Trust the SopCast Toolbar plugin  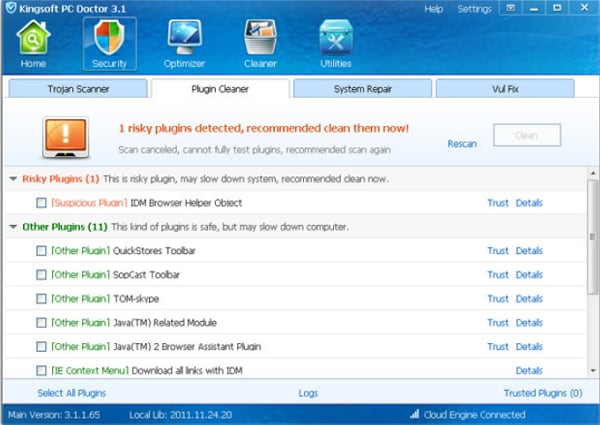(x=498, y=275)
